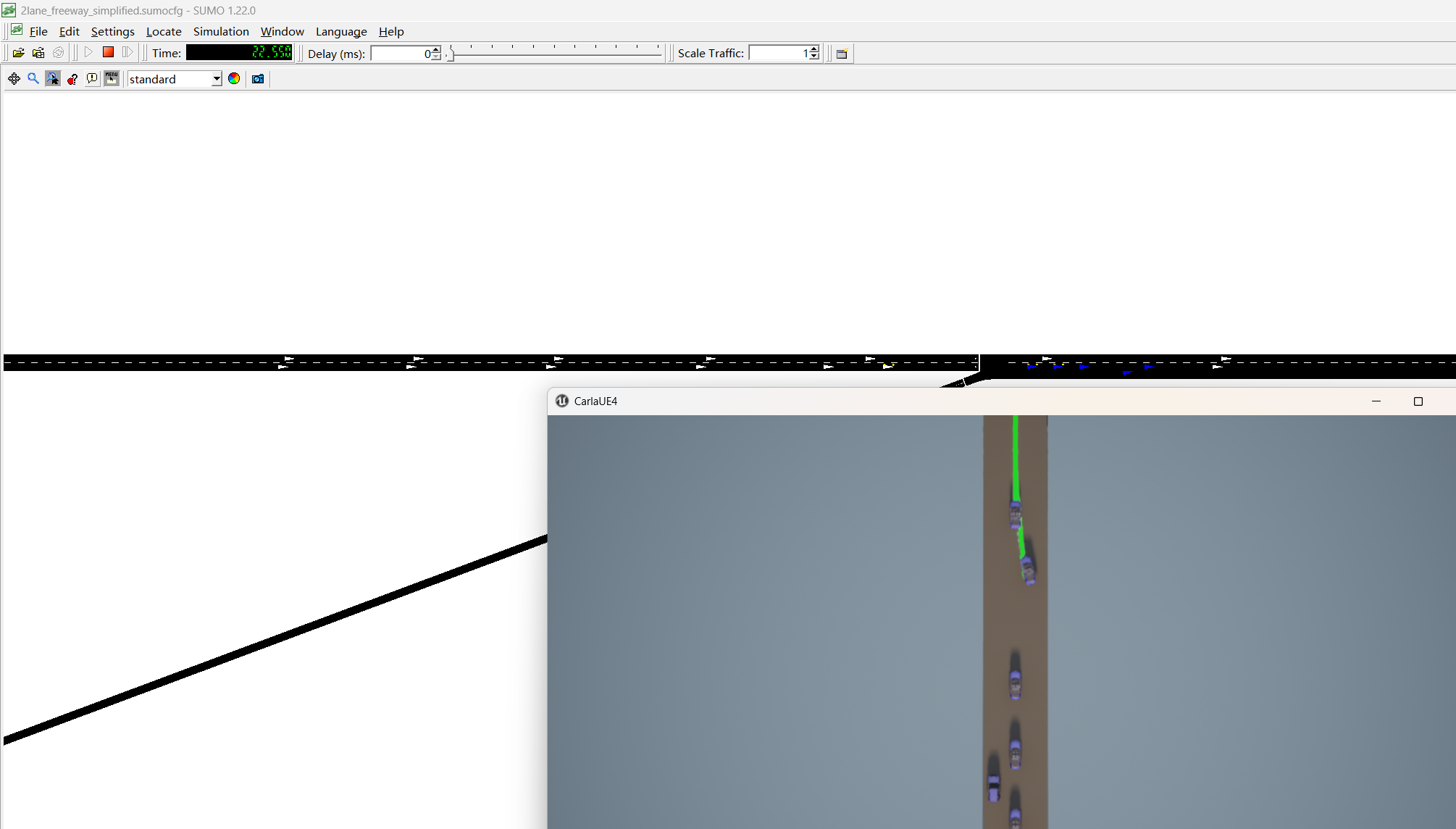Toggle the tooltip question mark icon
Screen dimensions: 1456x829
pos(72,79)
